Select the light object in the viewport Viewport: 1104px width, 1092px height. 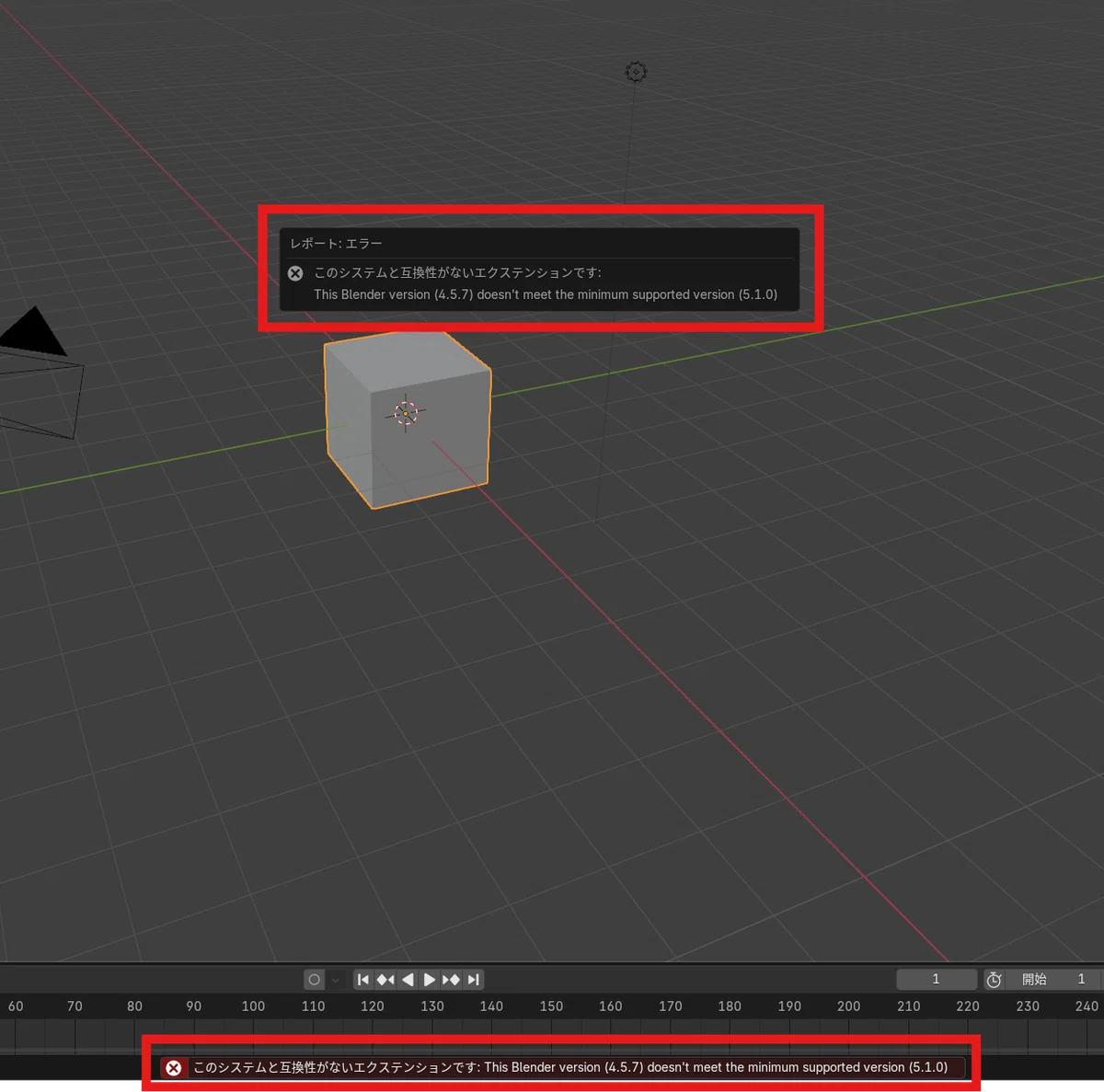point(636,72)
